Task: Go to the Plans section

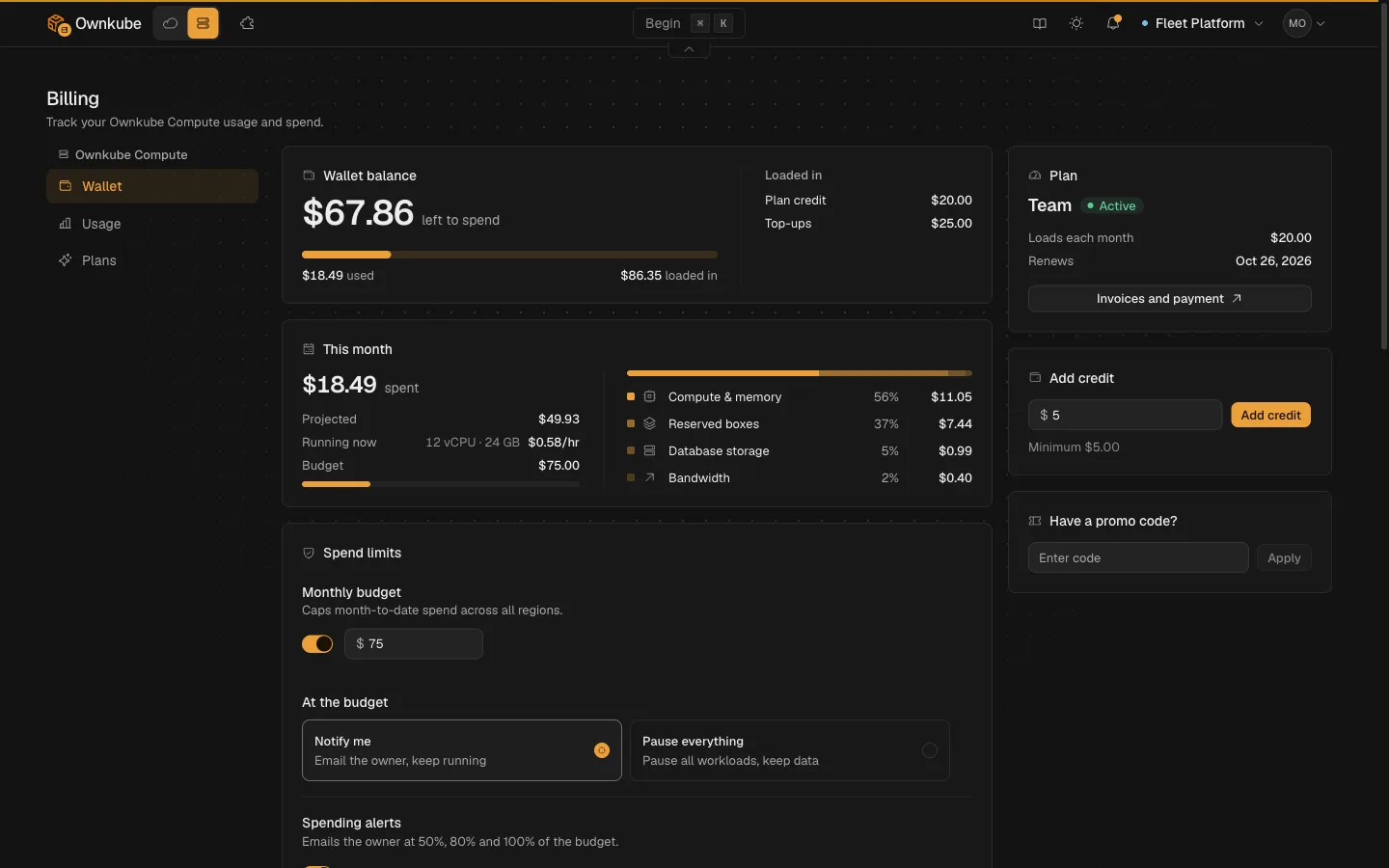Action: (x=152, y=260)
